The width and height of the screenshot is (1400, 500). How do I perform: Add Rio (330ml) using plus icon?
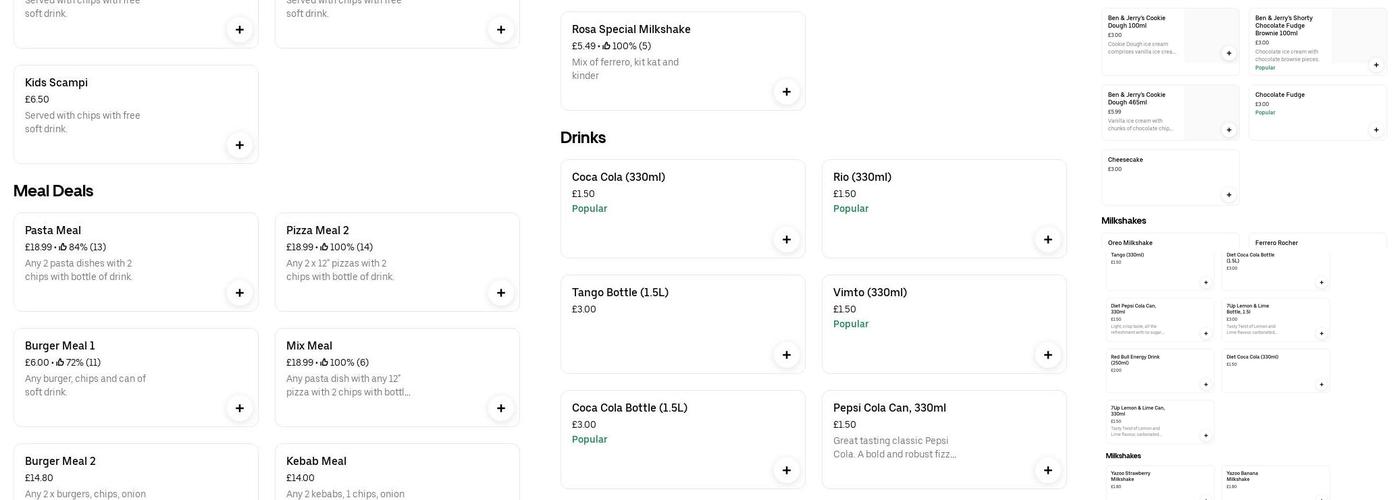coord(1048,240)
